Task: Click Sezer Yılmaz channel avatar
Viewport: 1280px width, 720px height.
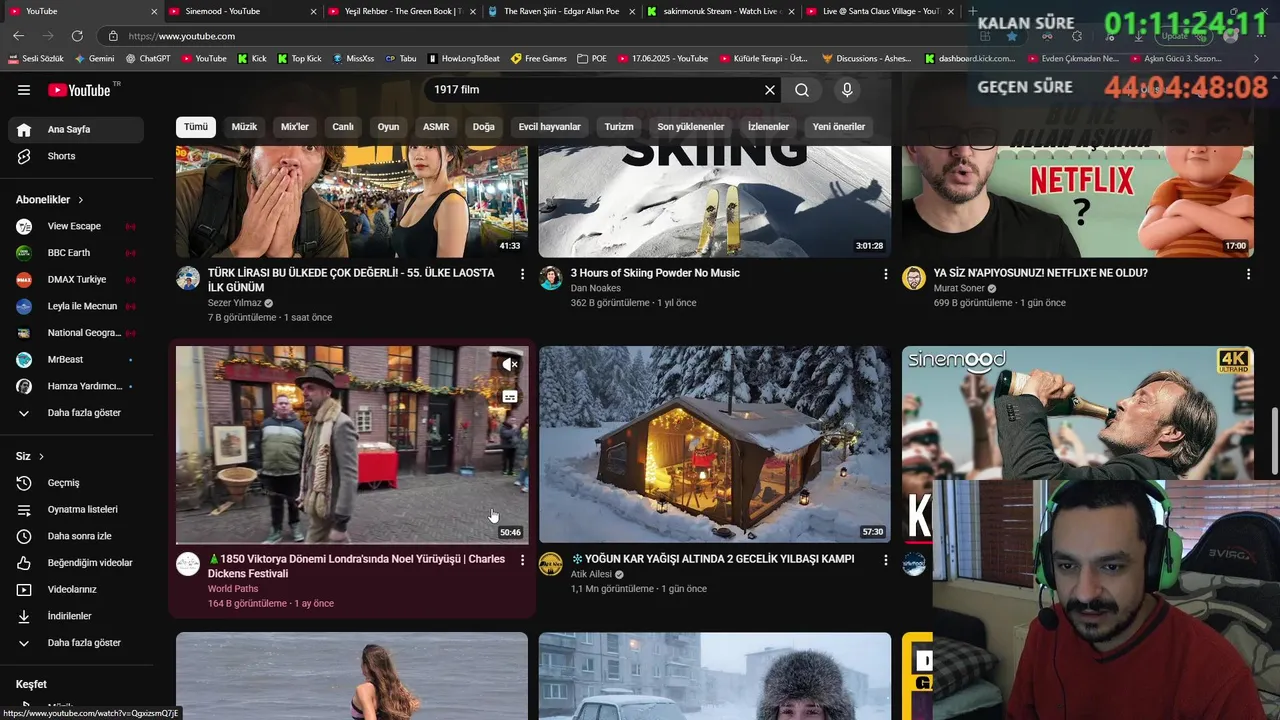Action: point(188,278)
